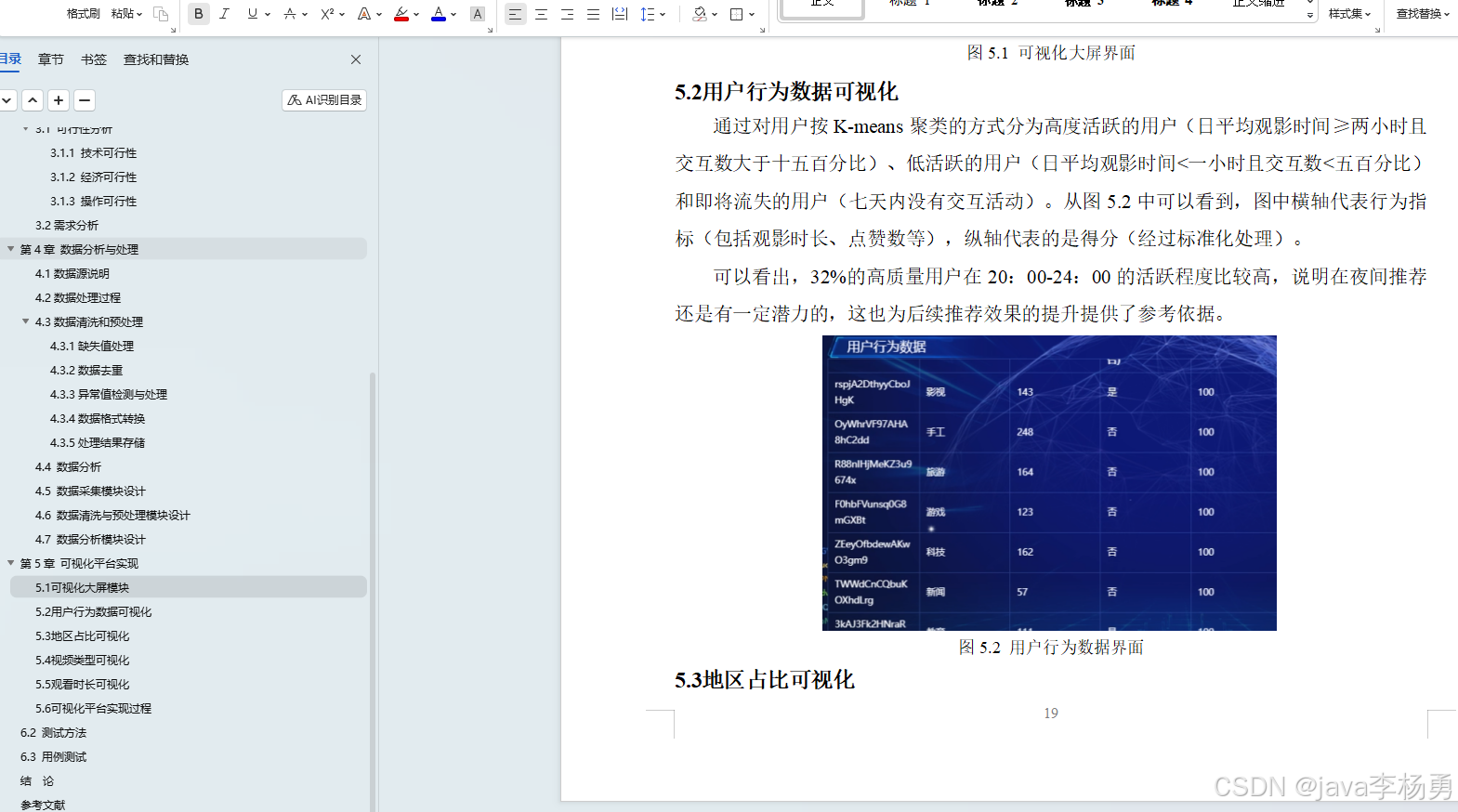Go to 4.3.1 缺失值处理 heading
Screen dimensions: 1458x812
(92, 347)
